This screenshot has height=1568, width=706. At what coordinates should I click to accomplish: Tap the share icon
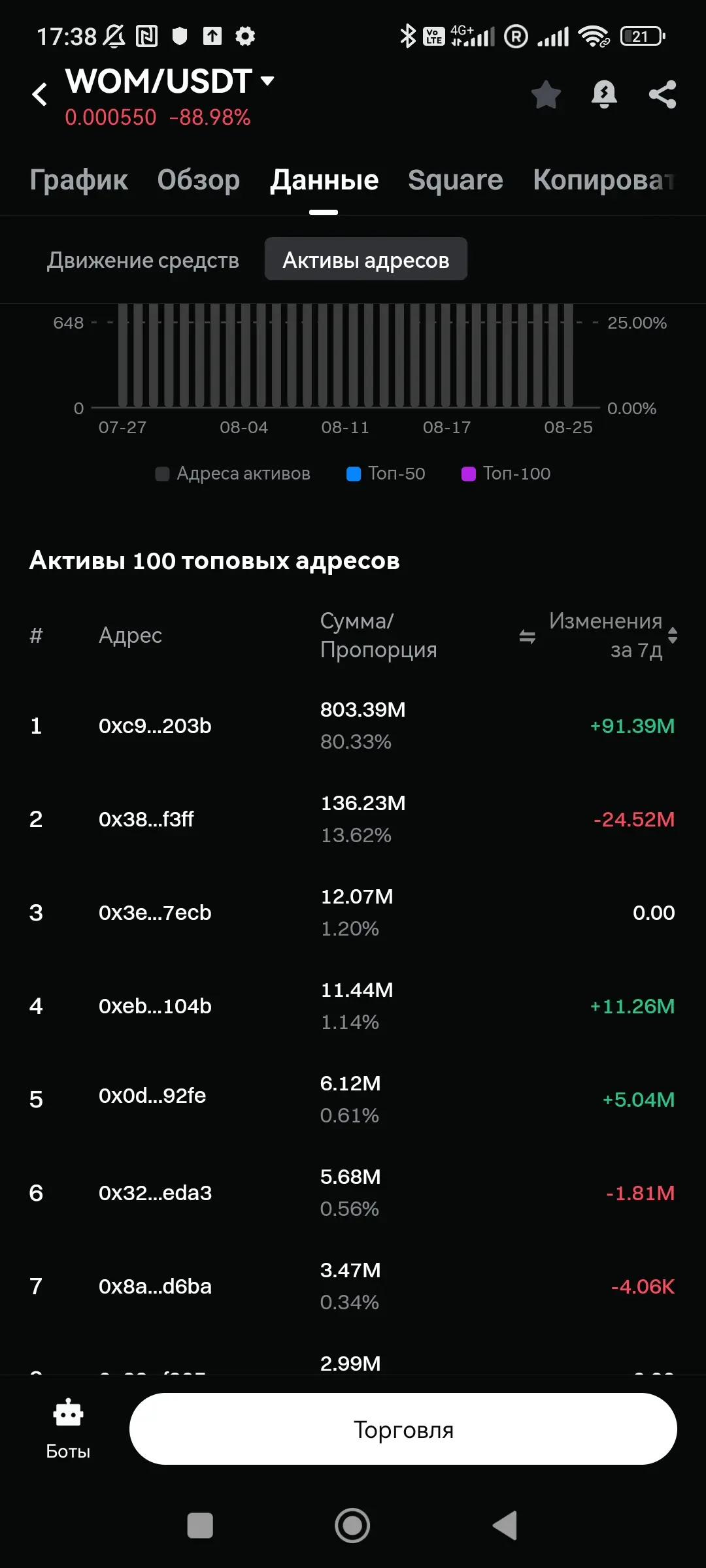click(x=662, y=95)
